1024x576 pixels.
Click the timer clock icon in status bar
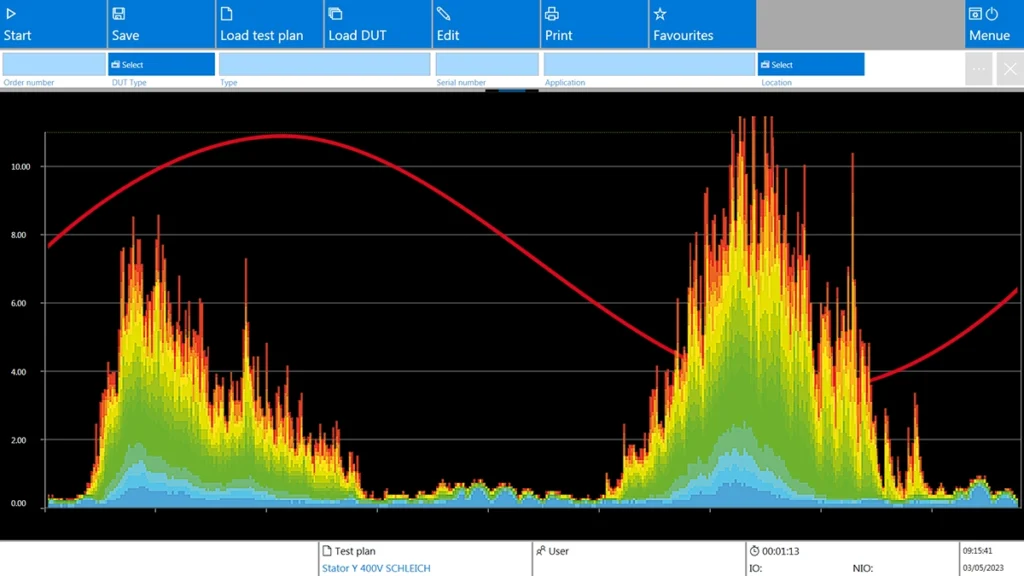pos(754,551)
